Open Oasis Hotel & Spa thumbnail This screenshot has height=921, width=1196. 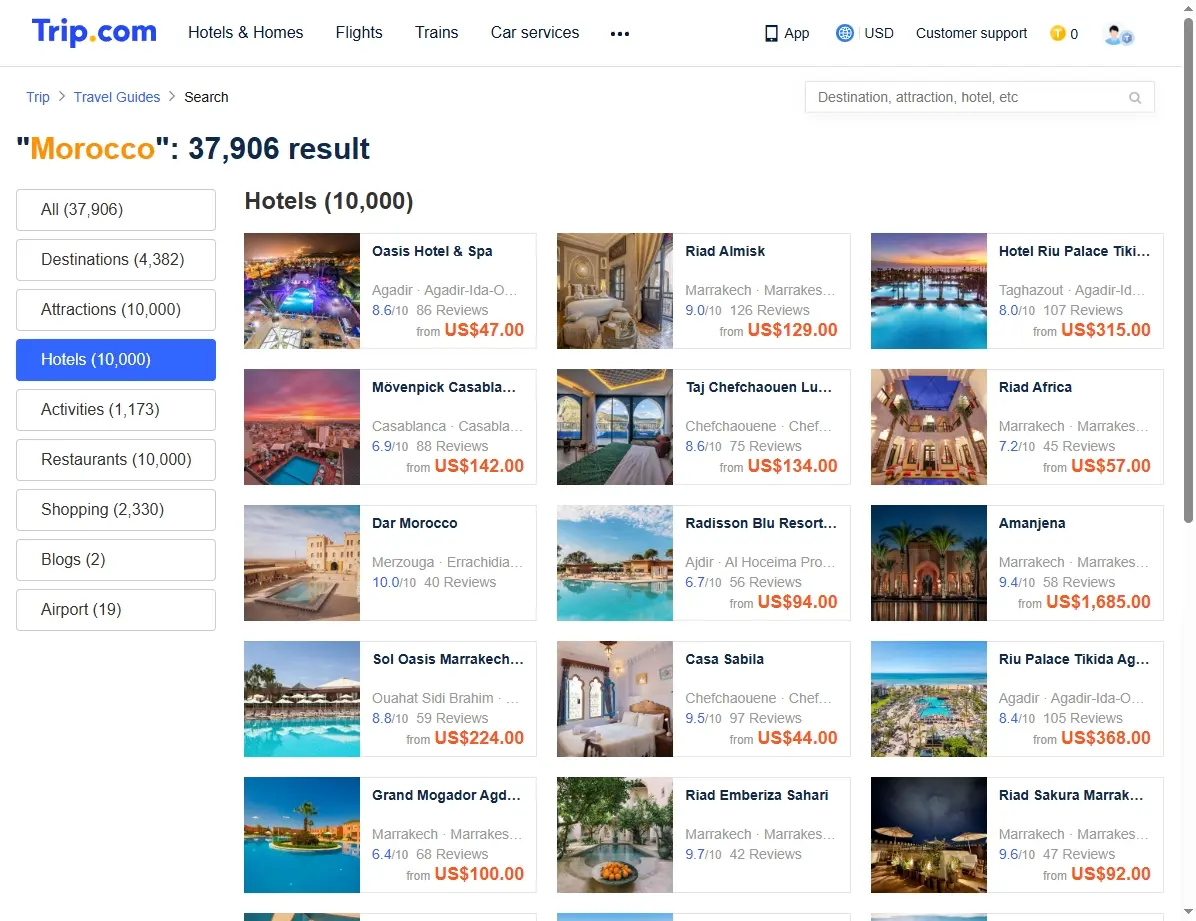[302, 291]
